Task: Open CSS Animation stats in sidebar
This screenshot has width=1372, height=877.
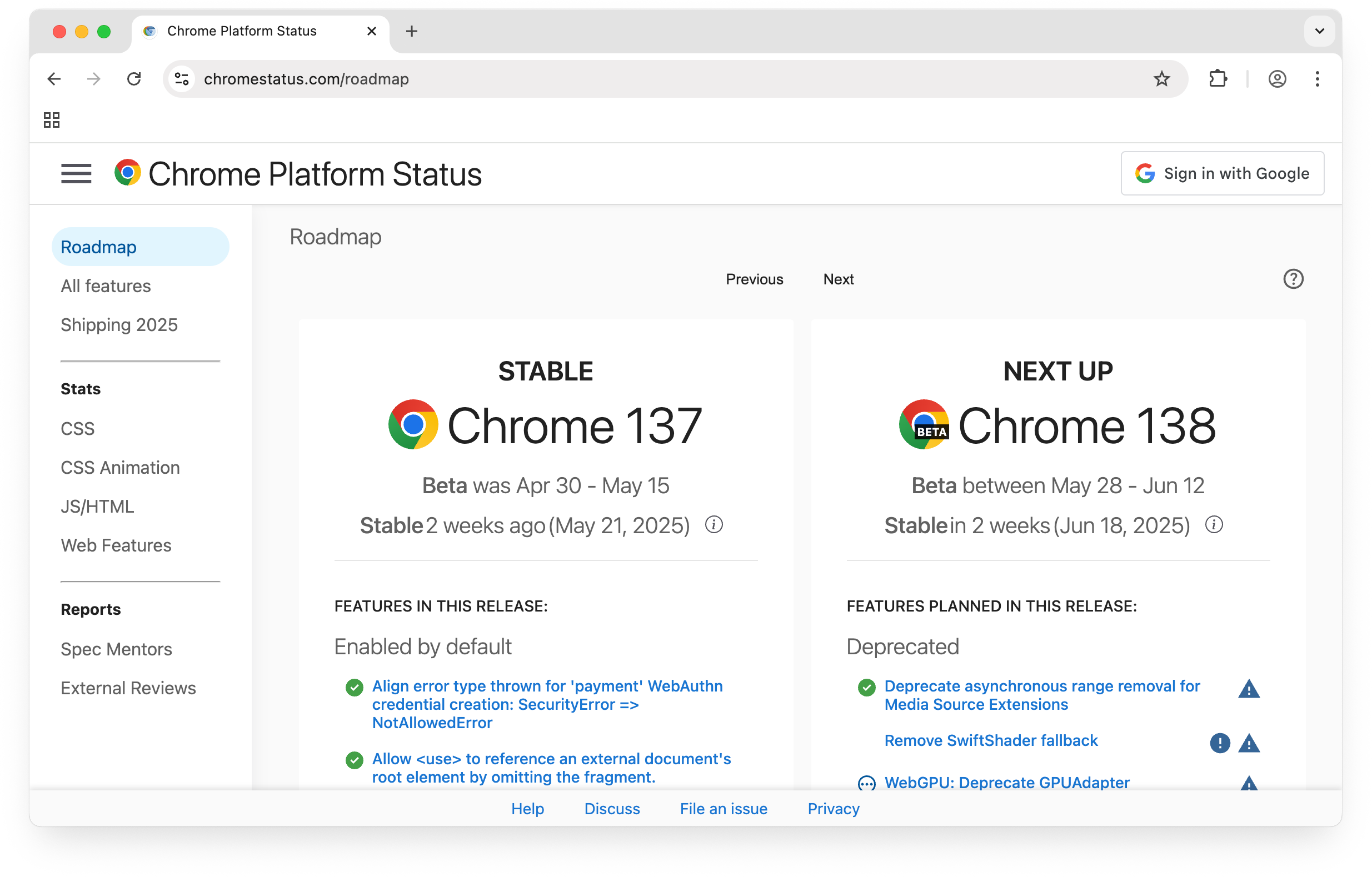Action: pyautogui.click(x=120, y=468)
